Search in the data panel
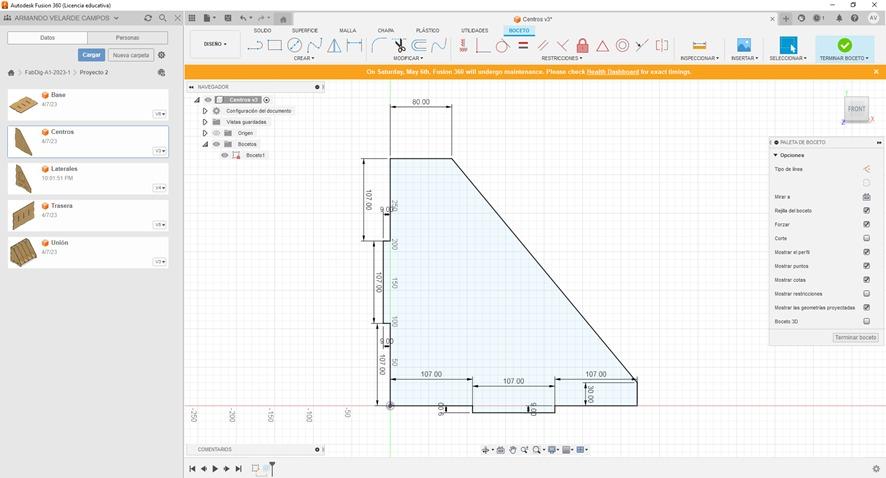The width and height of the screenshot is (886, 478). [163, 18]
